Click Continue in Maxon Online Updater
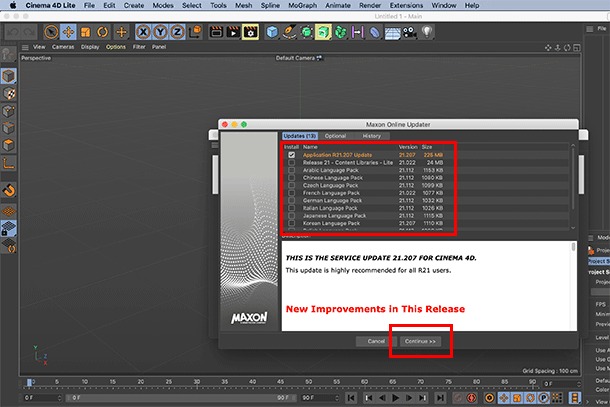Viewport: 610px width, 407px height. (x=420, y=341)
